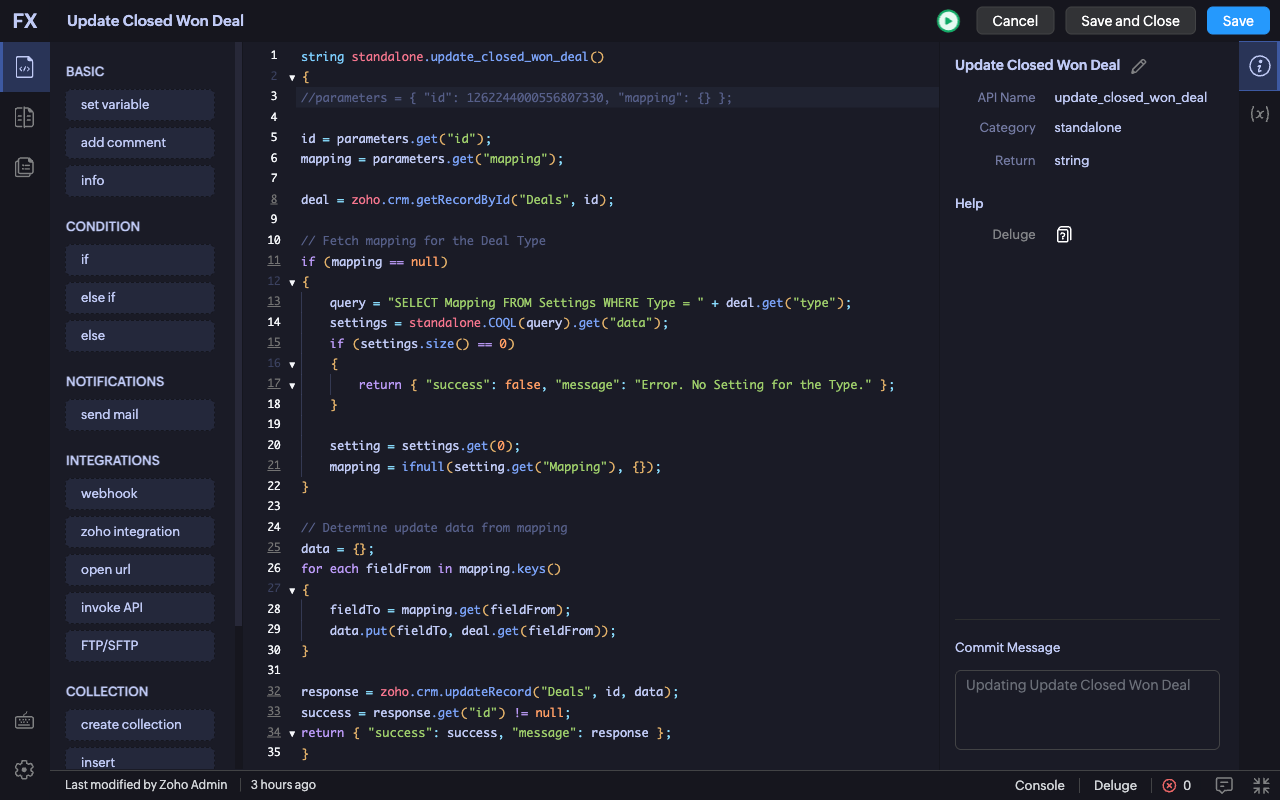Click the BASIC section heading
Image resolution: width=1280 pixels, height=800 pixels.
(x=85, y=72)
